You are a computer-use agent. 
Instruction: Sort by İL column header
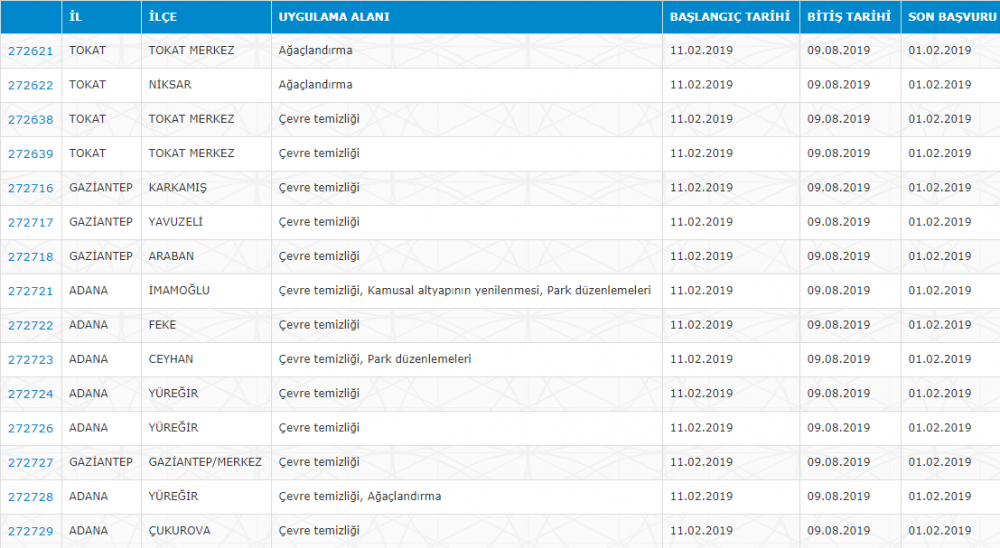pyautogui.click(x=76, y=17)
